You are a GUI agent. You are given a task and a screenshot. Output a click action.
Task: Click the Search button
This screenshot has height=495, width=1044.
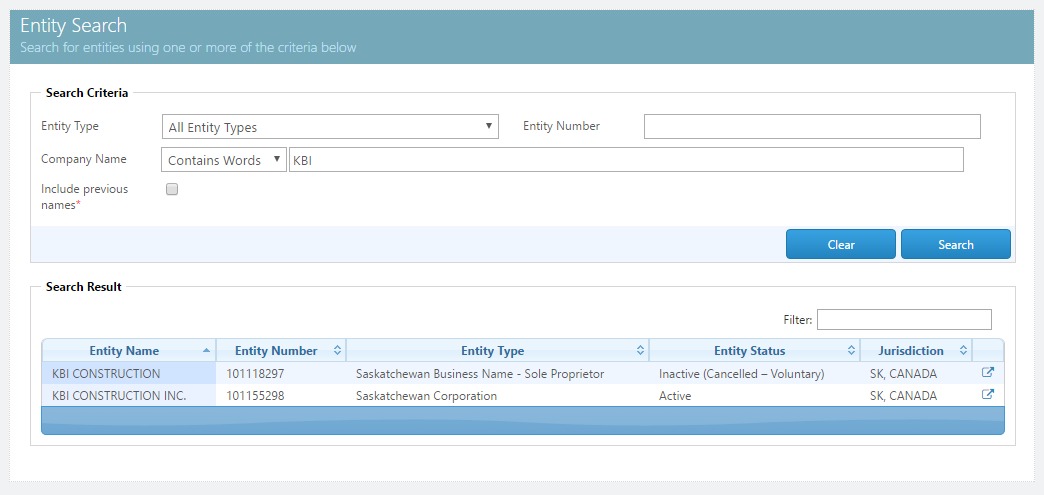click(955, 245)
